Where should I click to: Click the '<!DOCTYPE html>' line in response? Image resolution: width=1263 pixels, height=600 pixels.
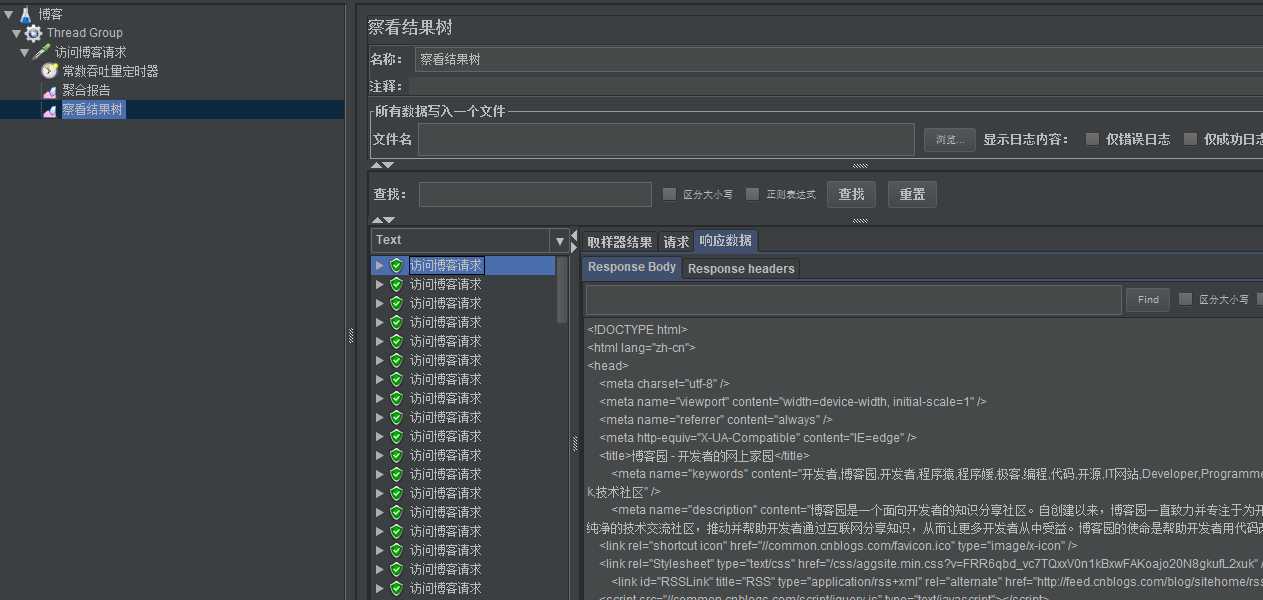[637, 329]
